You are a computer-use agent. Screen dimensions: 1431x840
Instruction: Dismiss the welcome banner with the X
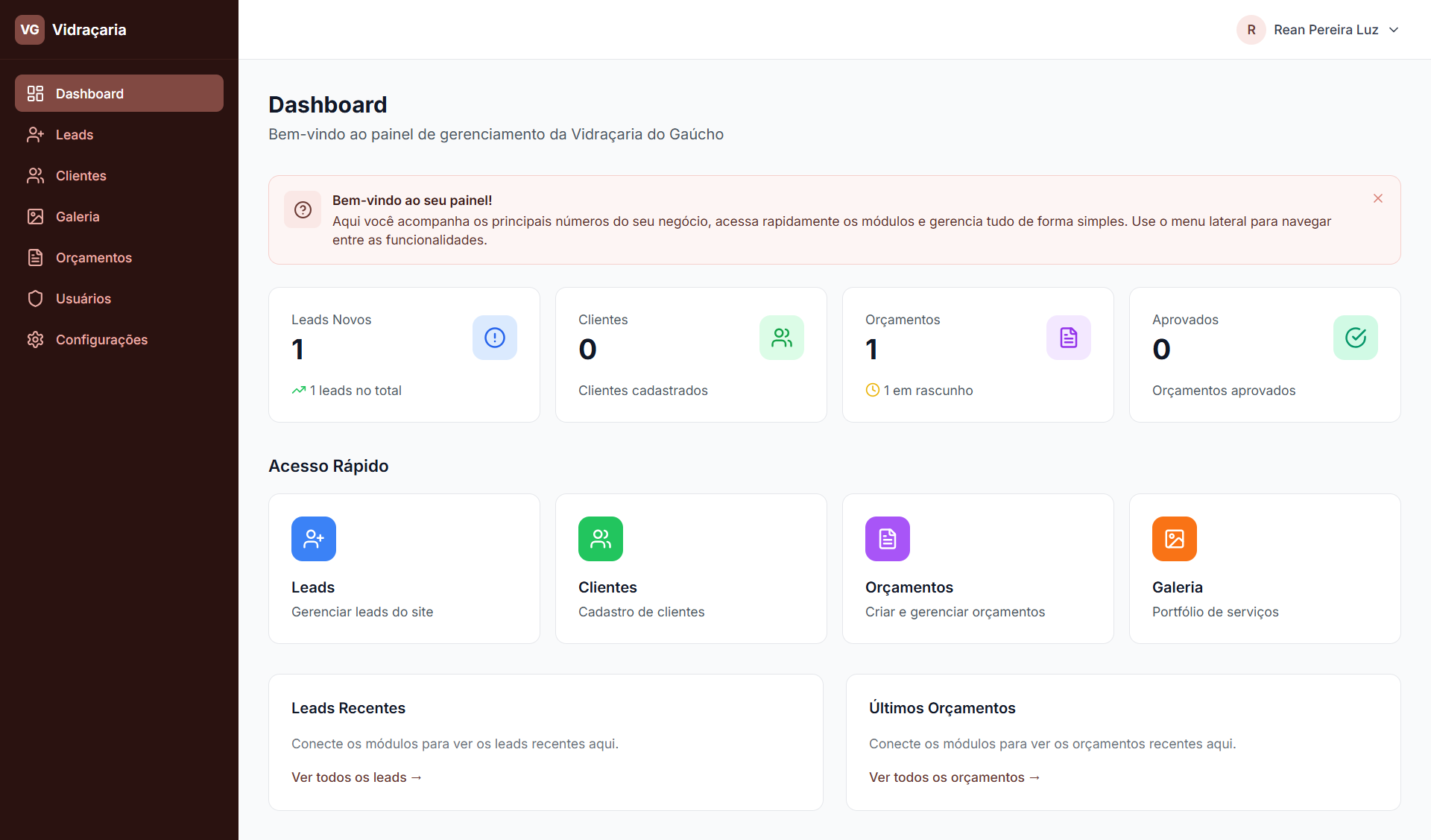coord(1378,198)
